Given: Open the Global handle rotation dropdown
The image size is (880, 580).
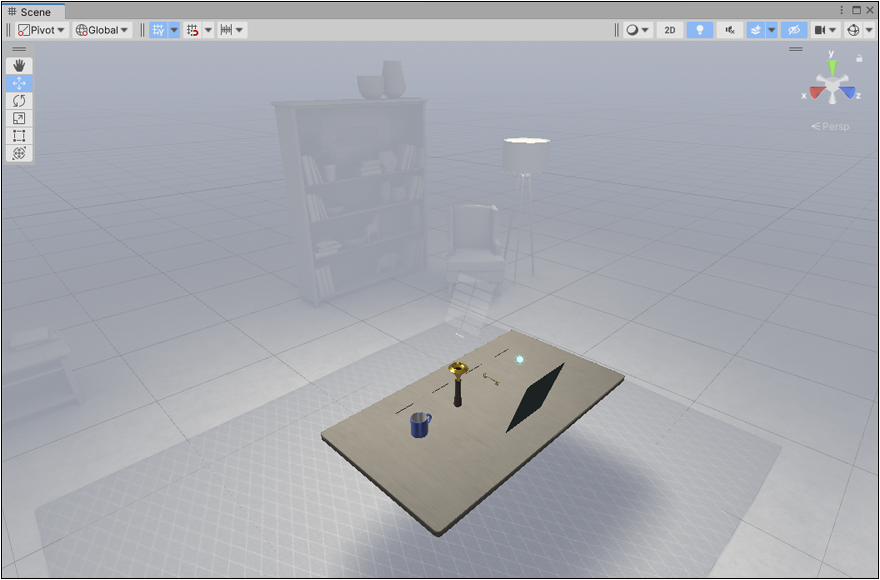Looking at the screenshot, I should tap(103, 30).
